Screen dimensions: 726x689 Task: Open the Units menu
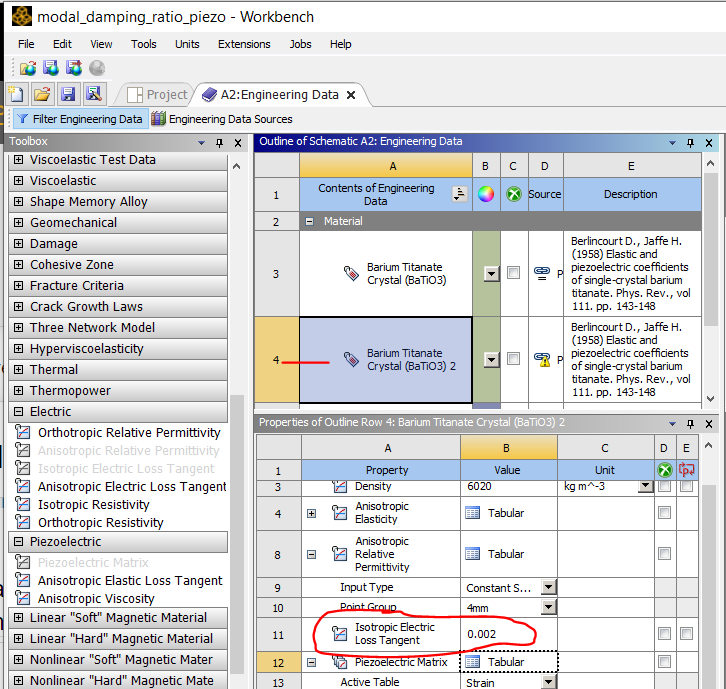[187, 44]
